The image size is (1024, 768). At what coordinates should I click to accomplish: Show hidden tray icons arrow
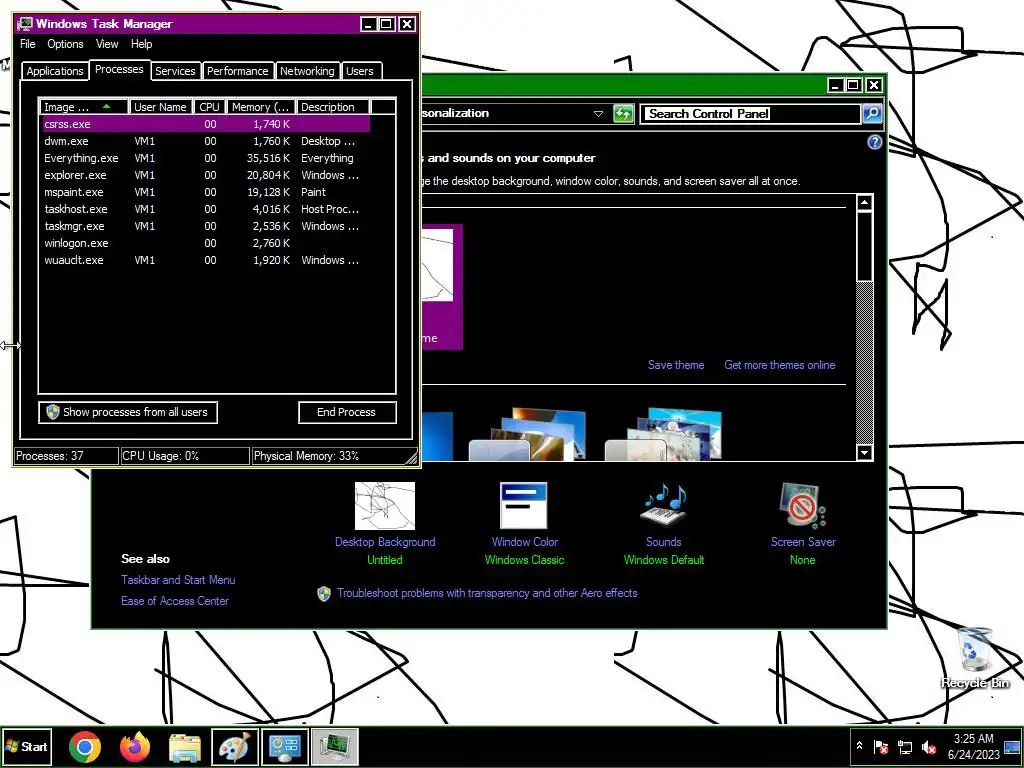pyautogui.click(x=859, y=746)
